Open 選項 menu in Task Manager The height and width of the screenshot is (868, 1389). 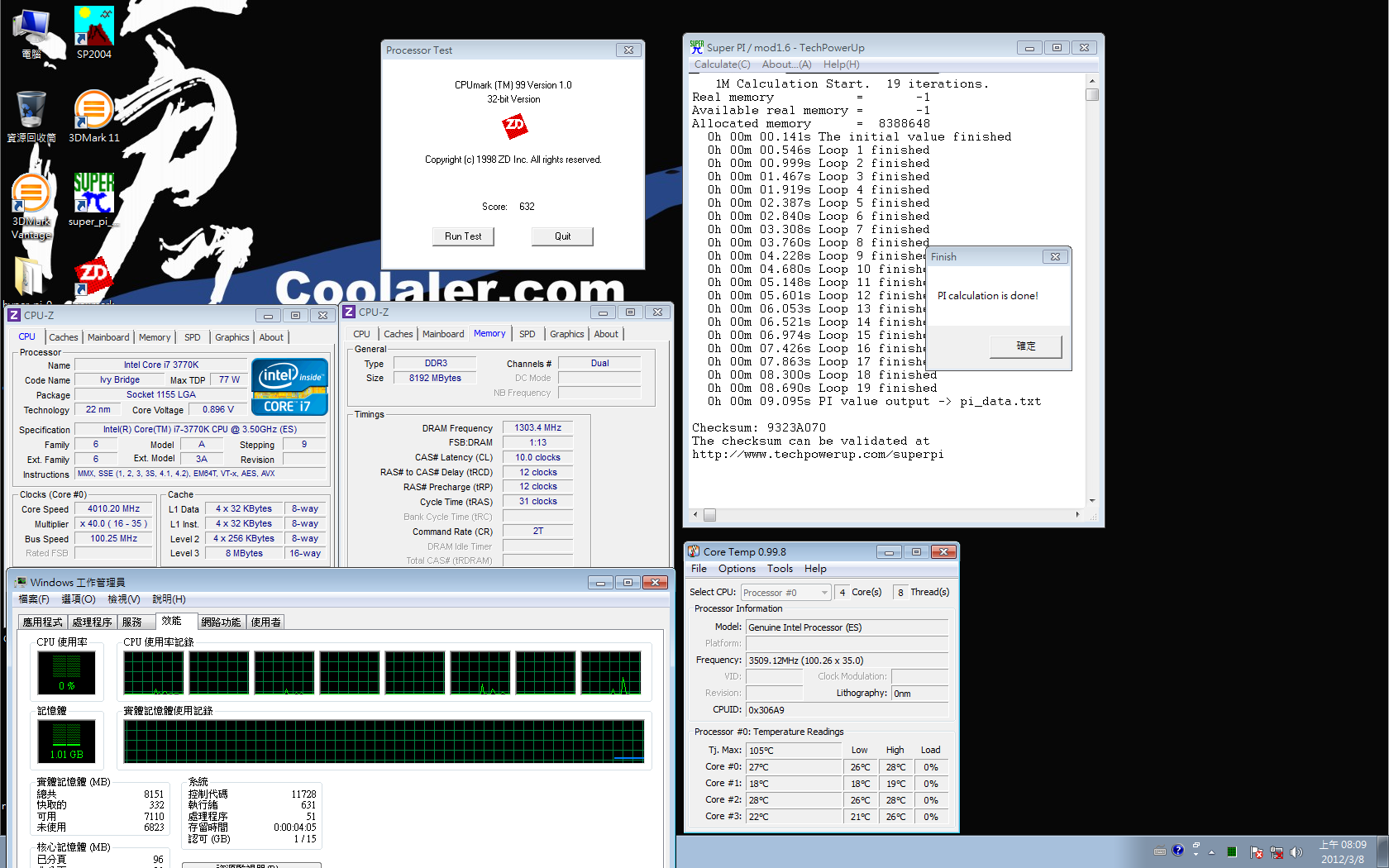tap(79, 599)
